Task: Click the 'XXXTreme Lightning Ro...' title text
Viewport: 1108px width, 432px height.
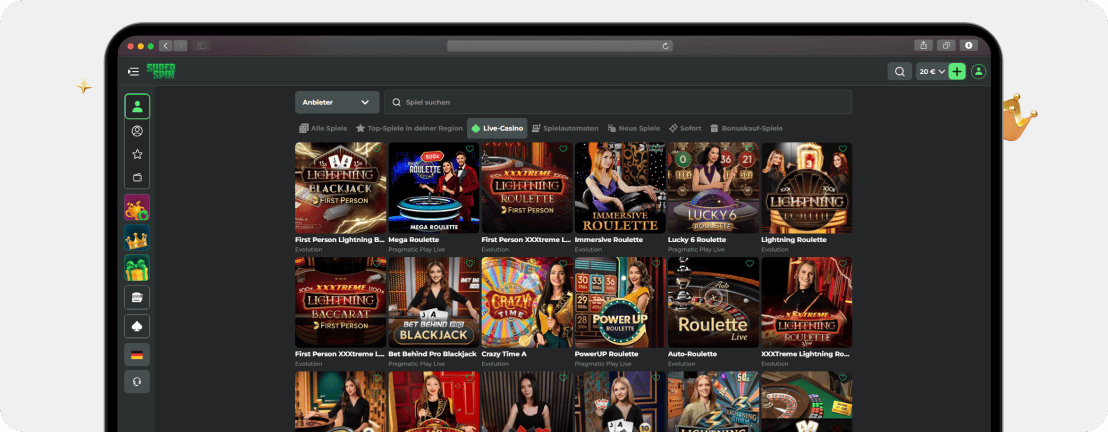Action: 806,354
